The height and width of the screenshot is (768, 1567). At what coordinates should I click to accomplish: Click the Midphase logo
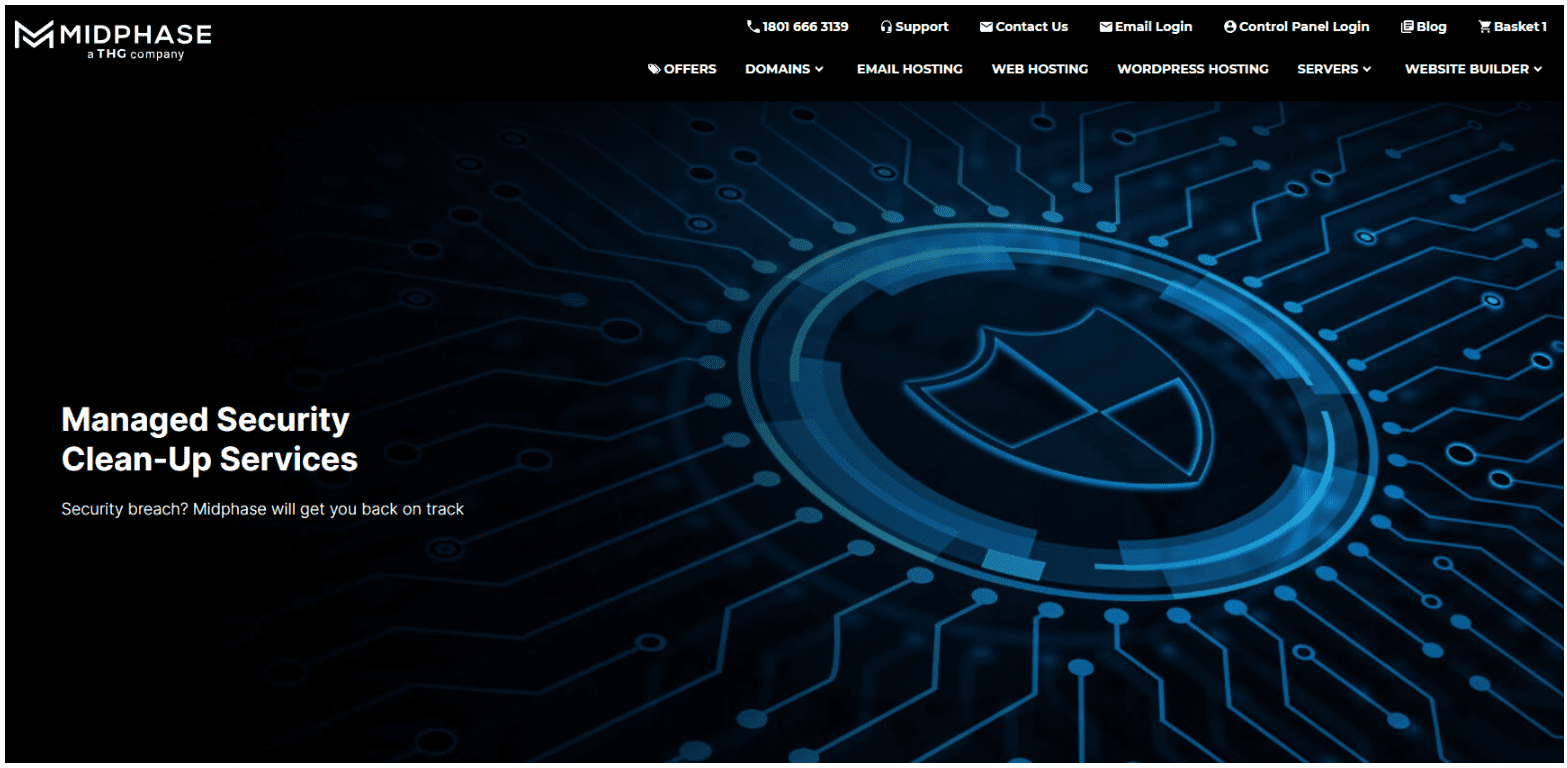click(113, 41)
